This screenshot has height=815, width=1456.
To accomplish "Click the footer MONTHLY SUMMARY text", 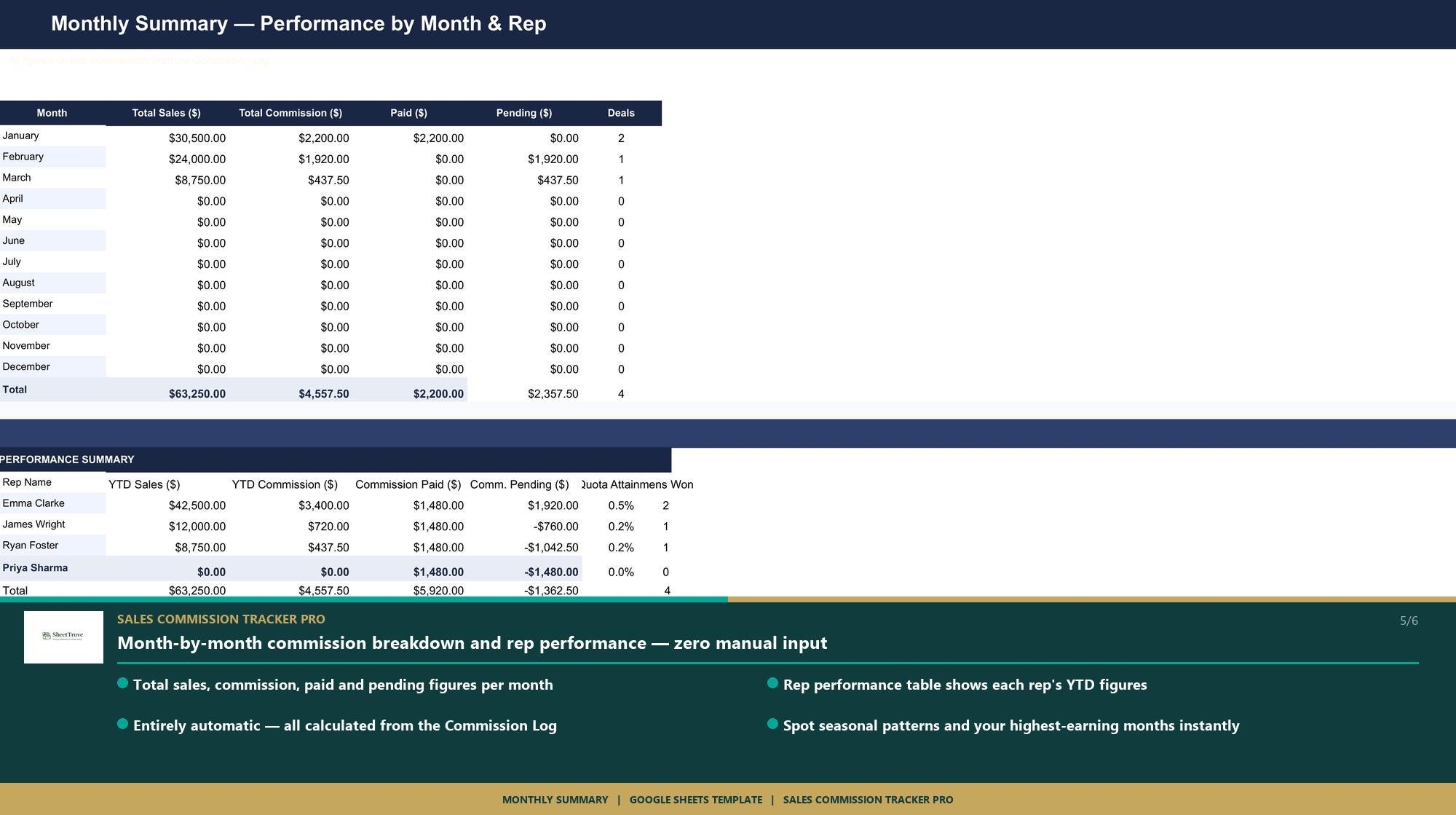I will tap(555, 800).
